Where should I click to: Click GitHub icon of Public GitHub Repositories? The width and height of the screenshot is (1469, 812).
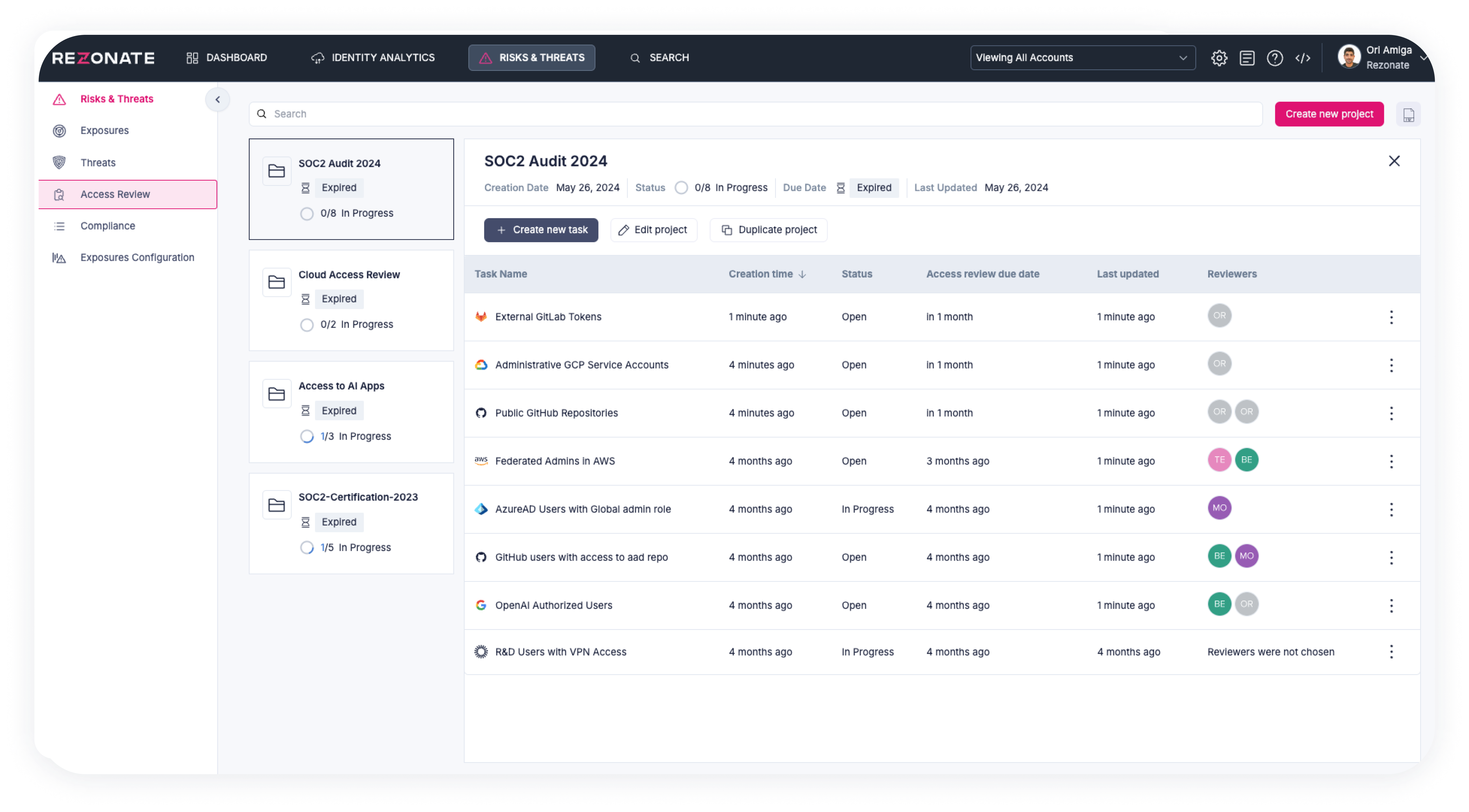[x=481, y=413]
